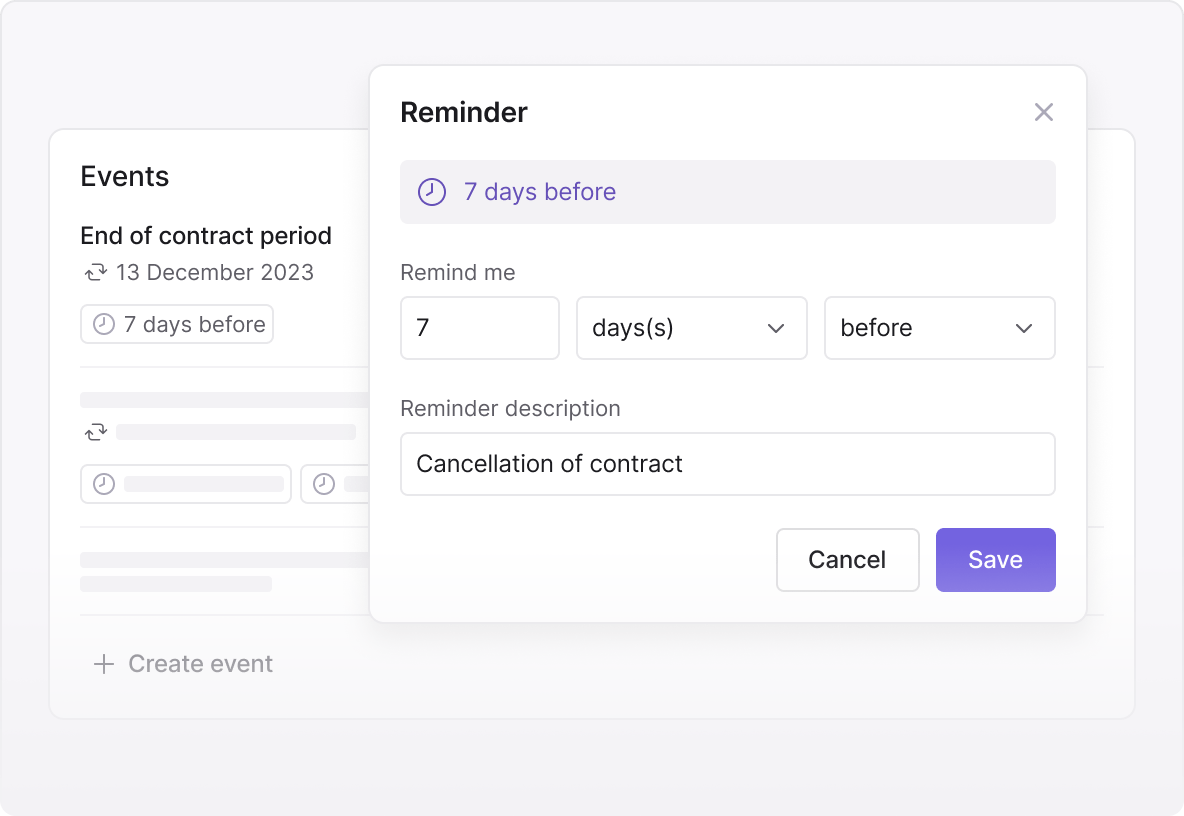Click the recurrence arrows icon next to 13 December 2023
This screenshot has width=1184, height=816.
(95, 272)
